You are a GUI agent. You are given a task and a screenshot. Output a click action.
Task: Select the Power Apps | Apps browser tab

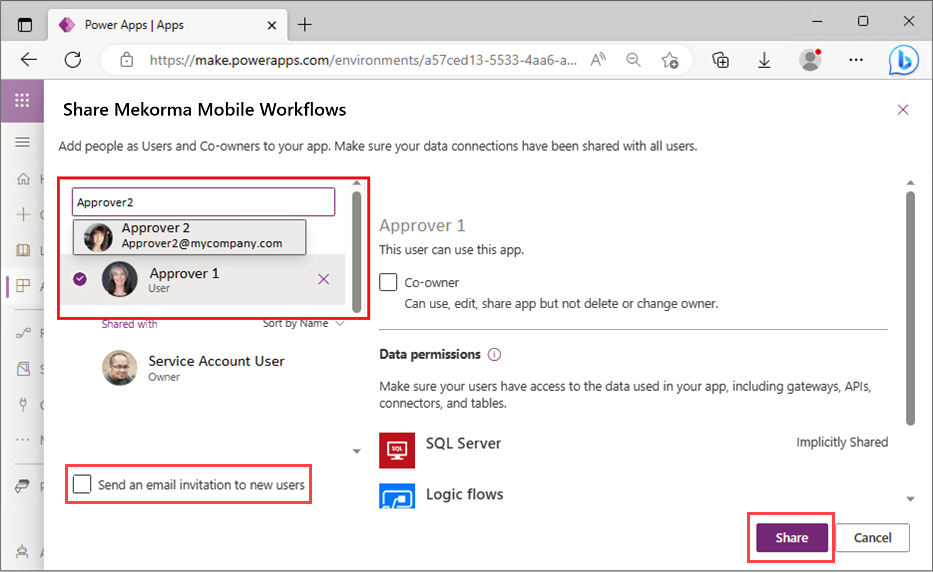(168, 25)
